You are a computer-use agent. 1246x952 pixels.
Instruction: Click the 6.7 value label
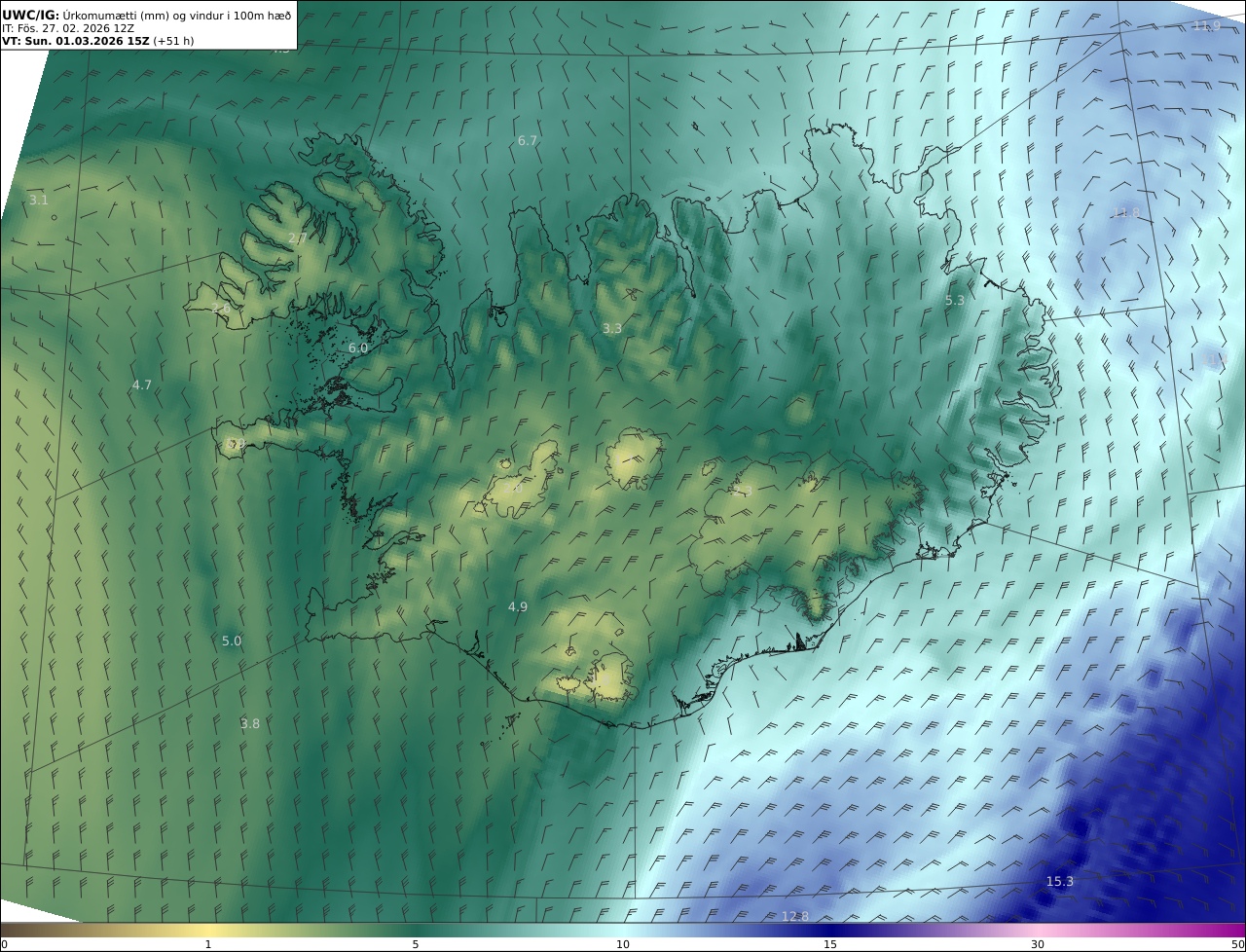tap(528, 140)
